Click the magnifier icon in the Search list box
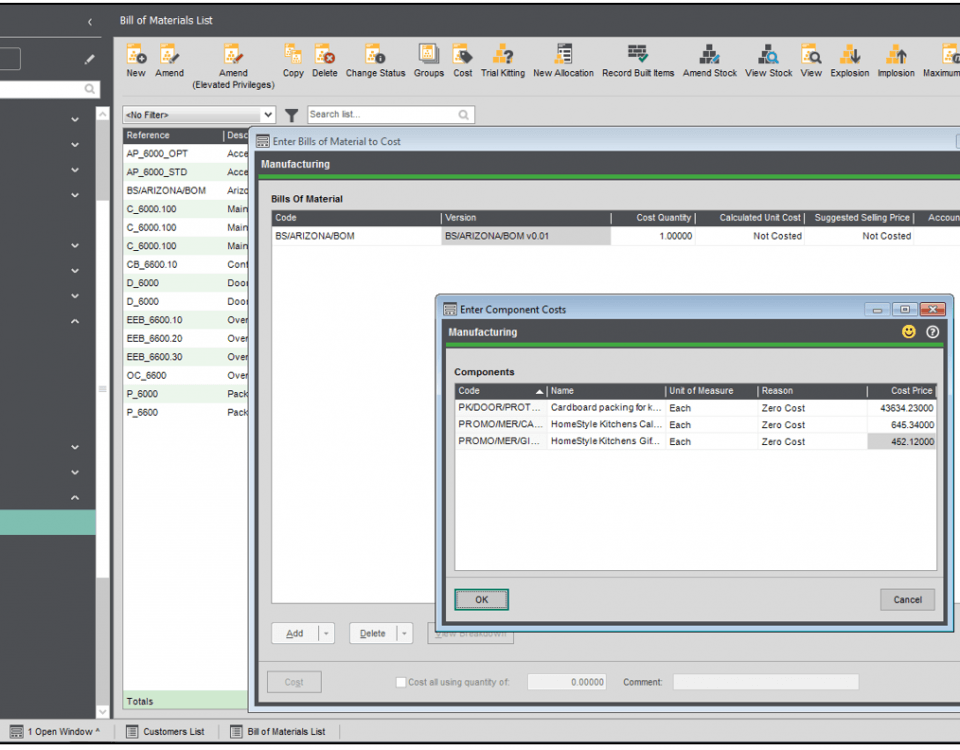This screenshot has height=750, width=960. click(x=463, y=114)
